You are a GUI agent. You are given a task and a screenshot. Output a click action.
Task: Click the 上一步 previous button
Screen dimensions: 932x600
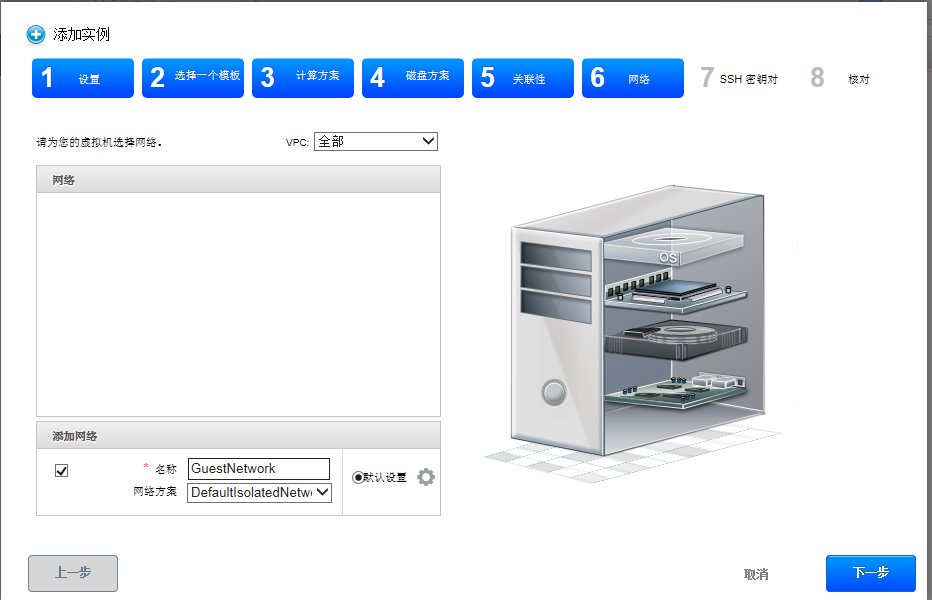(73, 573)
